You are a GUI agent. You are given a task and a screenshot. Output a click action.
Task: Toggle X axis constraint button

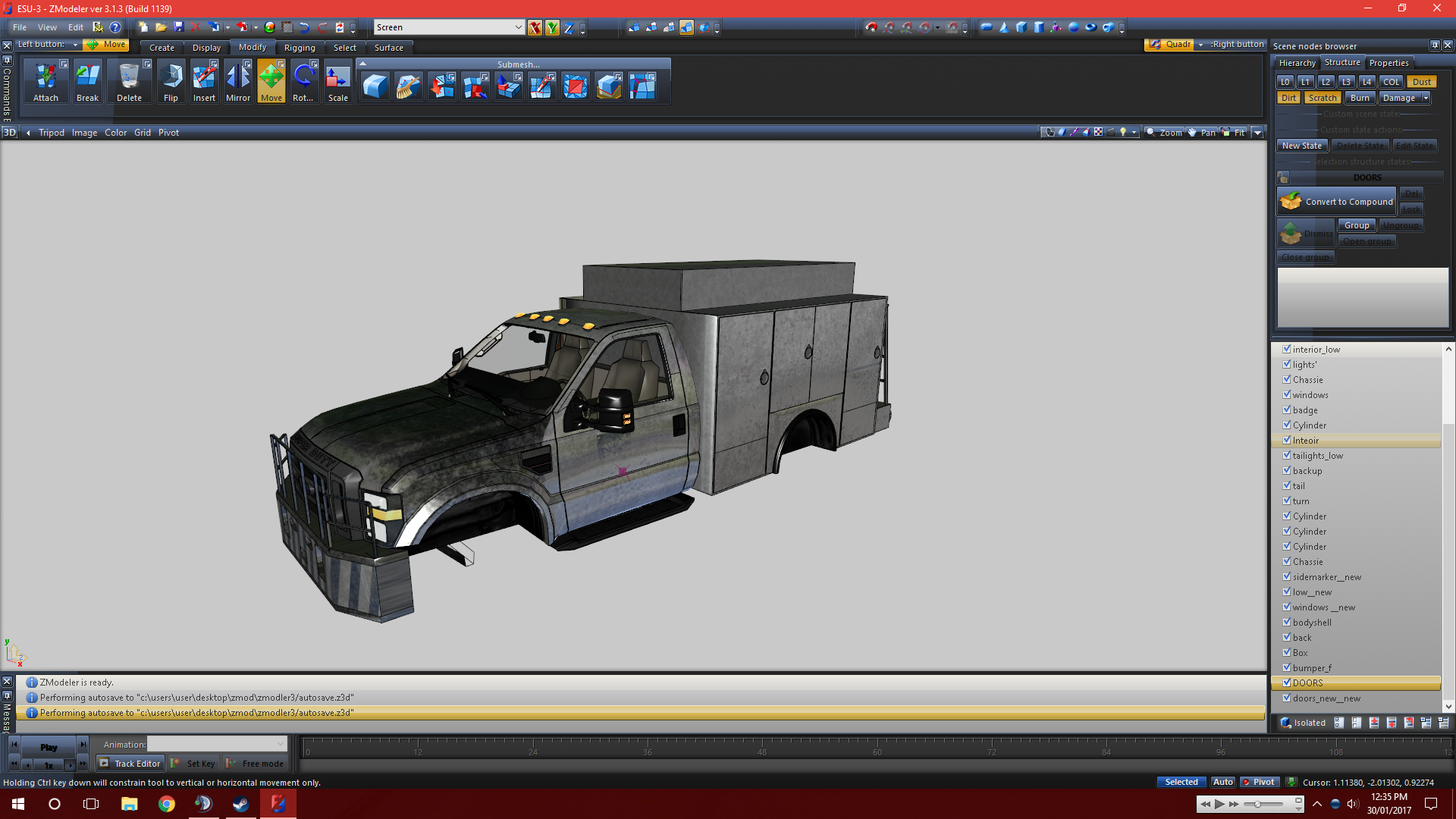click(535, 28)
